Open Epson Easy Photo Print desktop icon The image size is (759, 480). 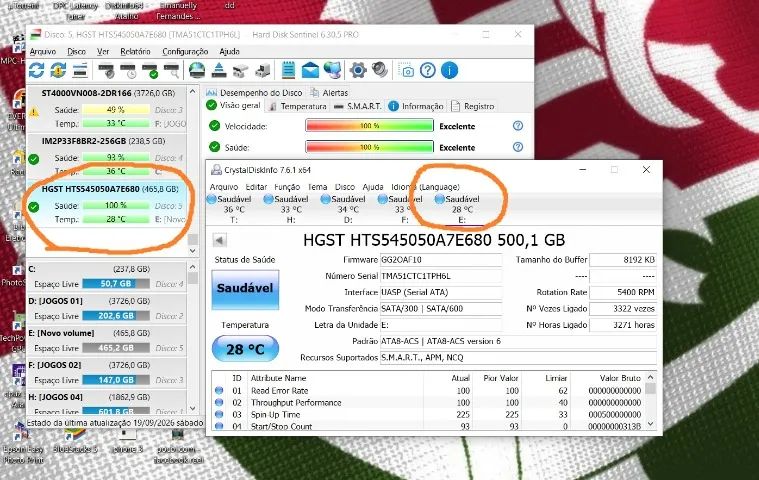point(23,444)
